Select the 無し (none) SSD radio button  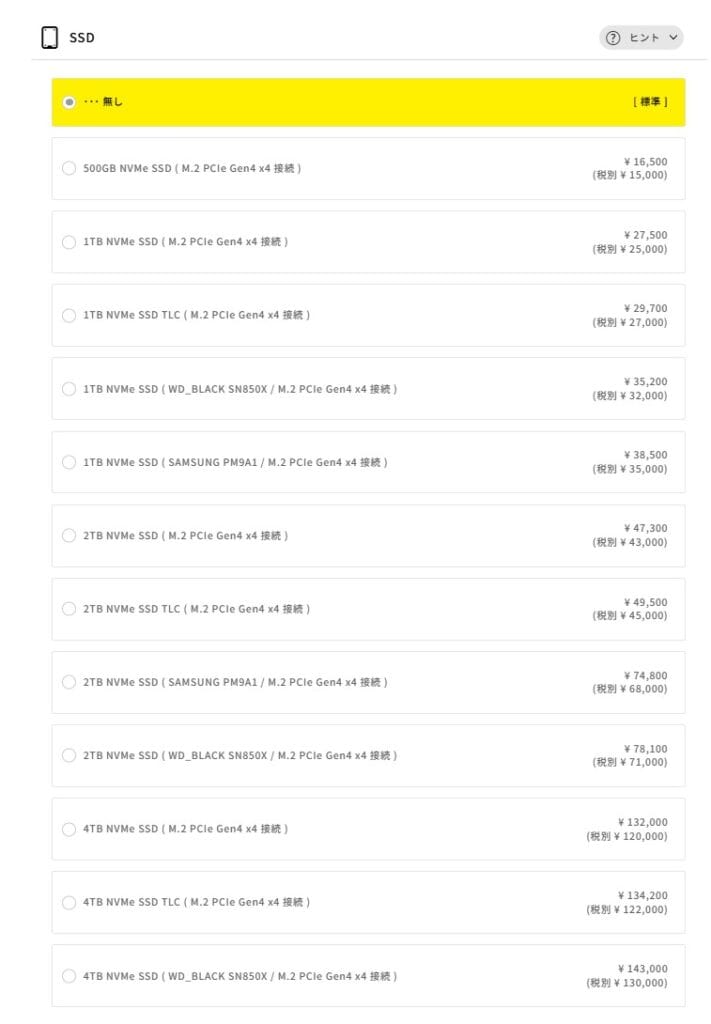(68, 102)
